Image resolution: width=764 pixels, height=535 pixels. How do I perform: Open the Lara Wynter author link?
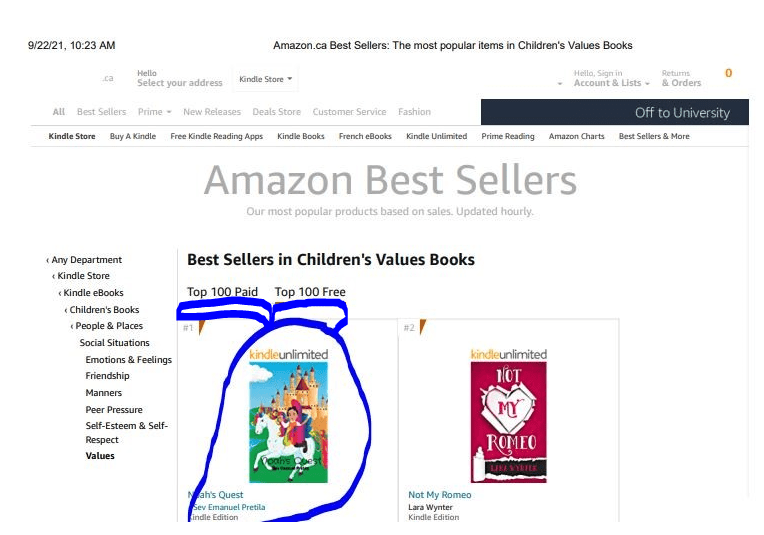pos(430,507)
